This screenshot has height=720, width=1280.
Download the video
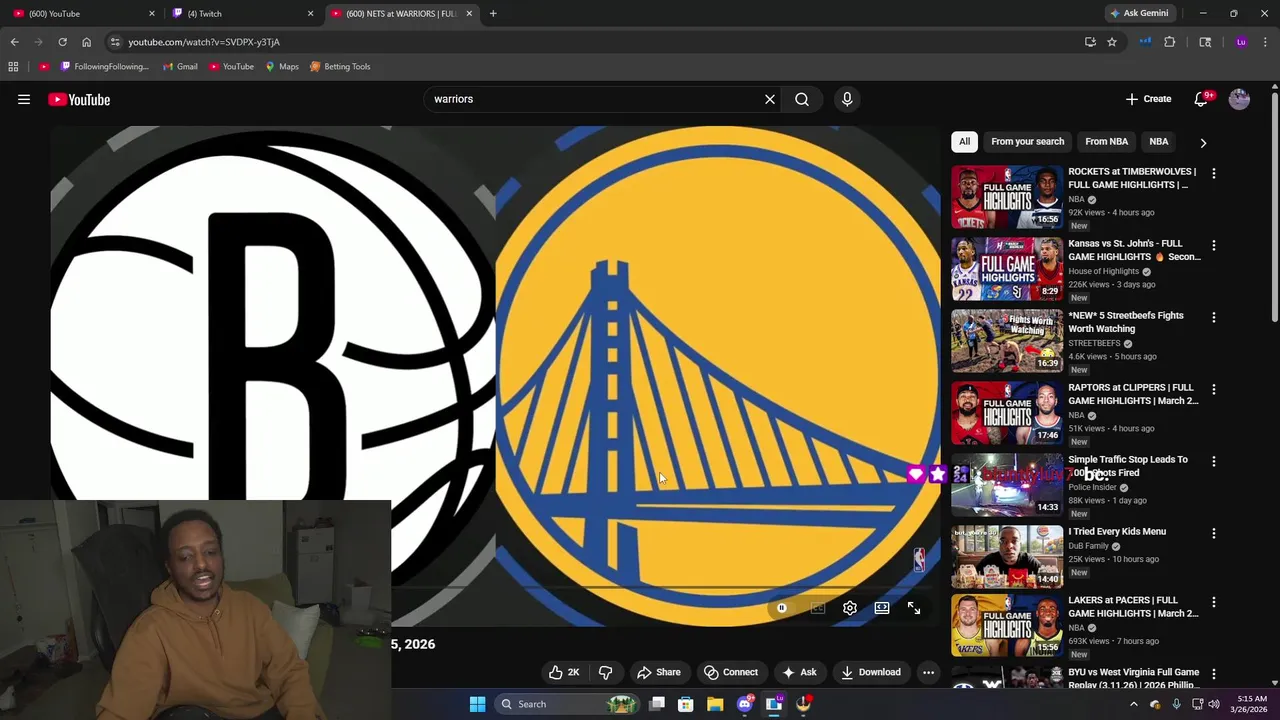pyautogui.click(x=871, y=672)
